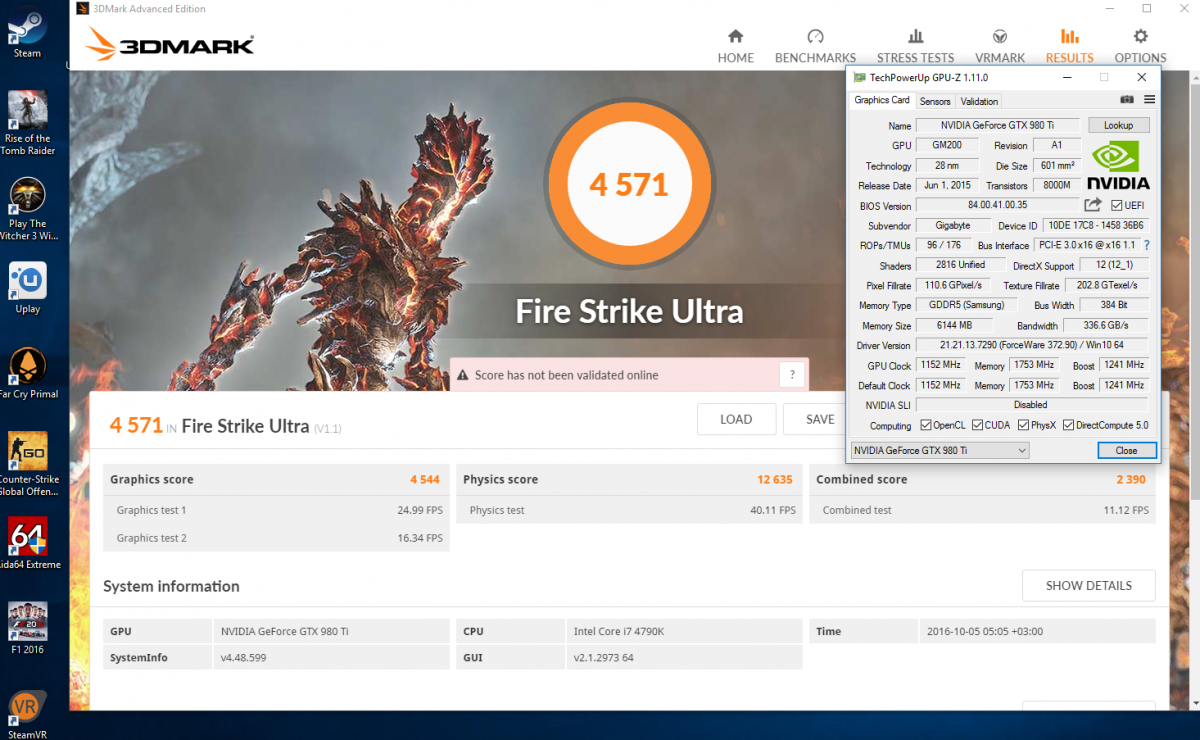Expand GPU selection dropdown in GPU-Z

click(939, 451)
